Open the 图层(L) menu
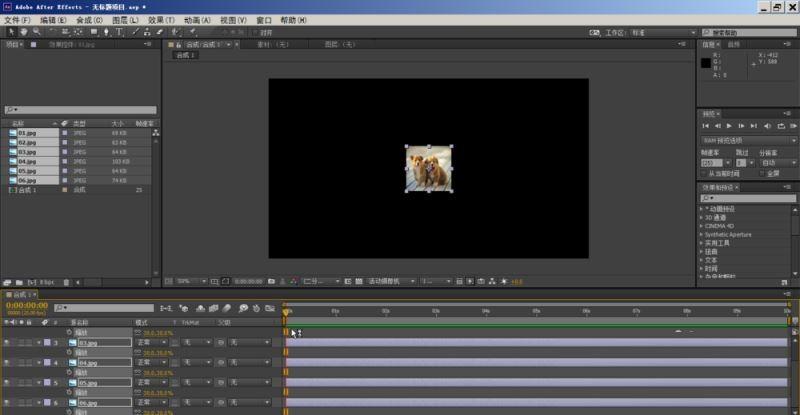 click(125, 19)
